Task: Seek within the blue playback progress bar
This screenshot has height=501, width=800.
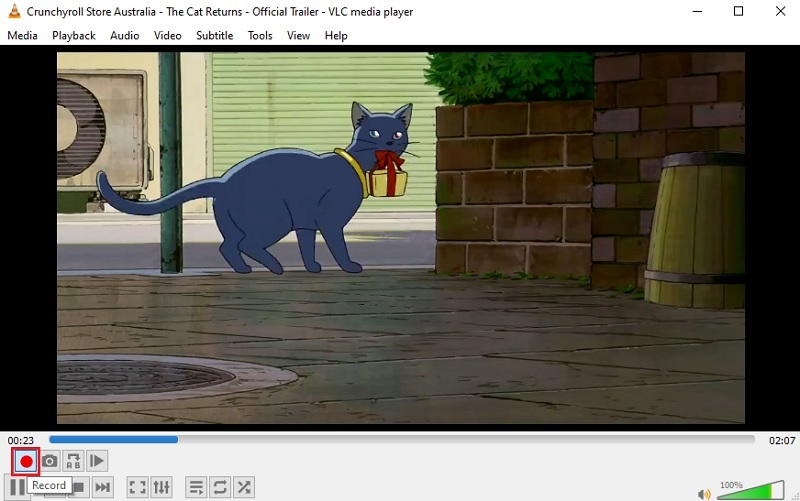Action: pyautogui.click(x=402, y=439)
